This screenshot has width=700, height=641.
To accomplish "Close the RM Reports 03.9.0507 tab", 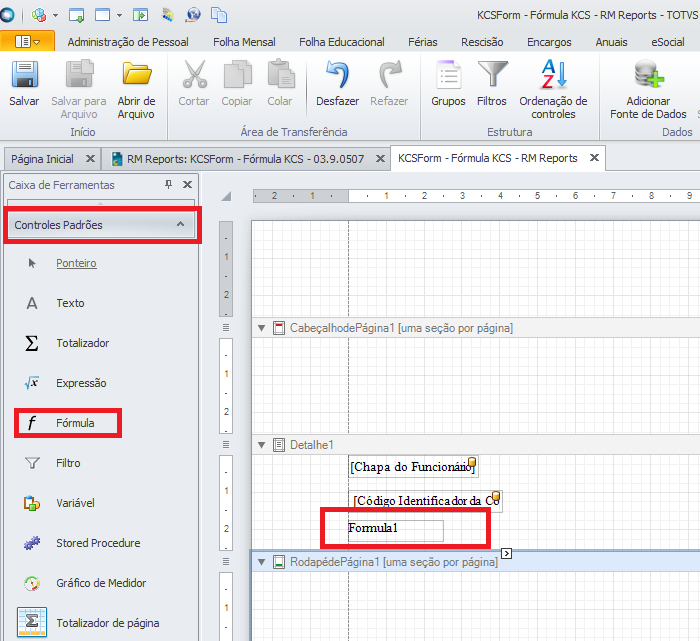I will 380,158.
